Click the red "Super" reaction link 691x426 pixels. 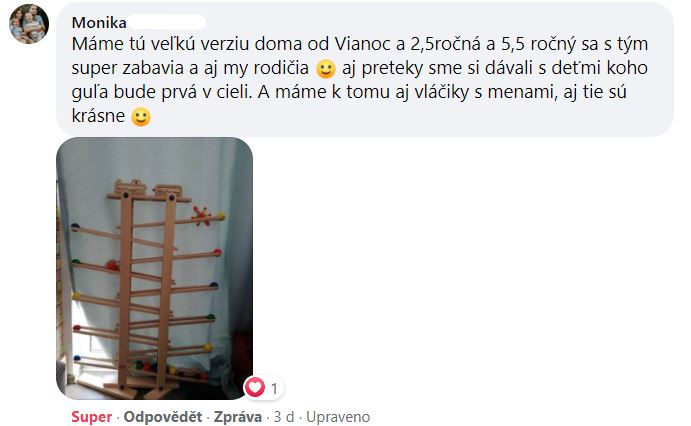point(92,417)
